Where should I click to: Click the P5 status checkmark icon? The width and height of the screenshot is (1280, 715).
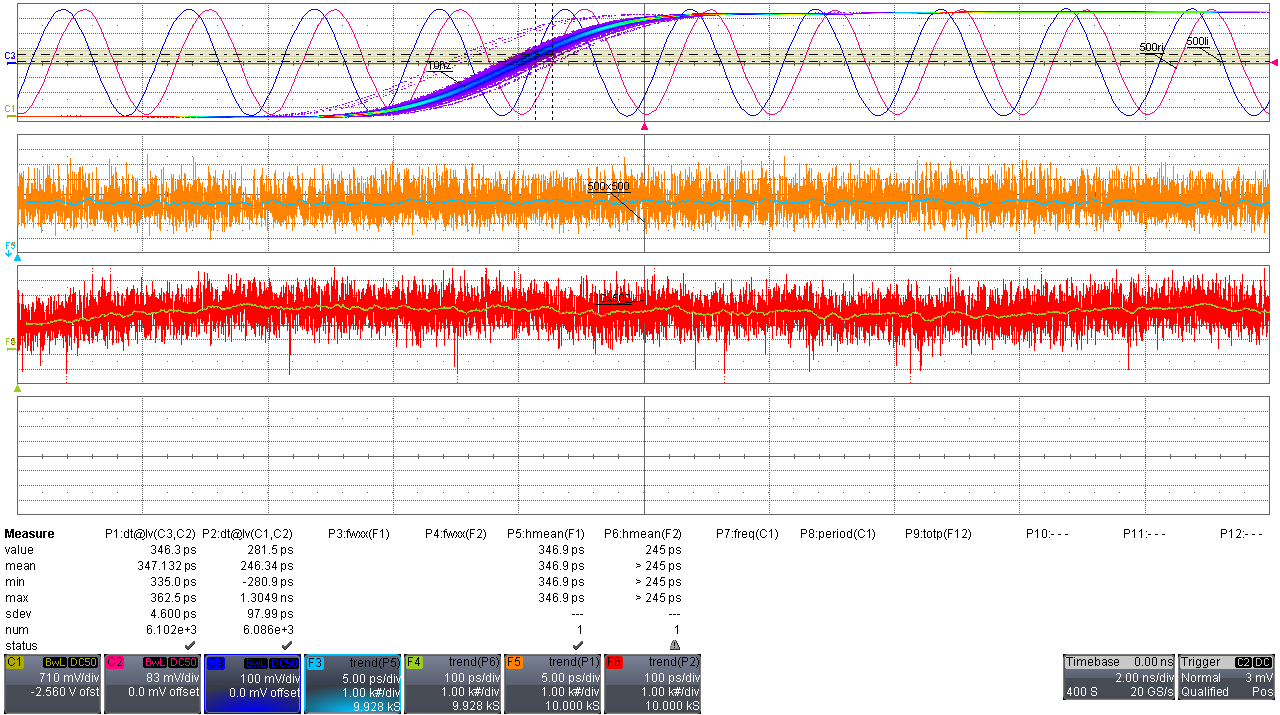pyautogui.click(x=577, y=645)
